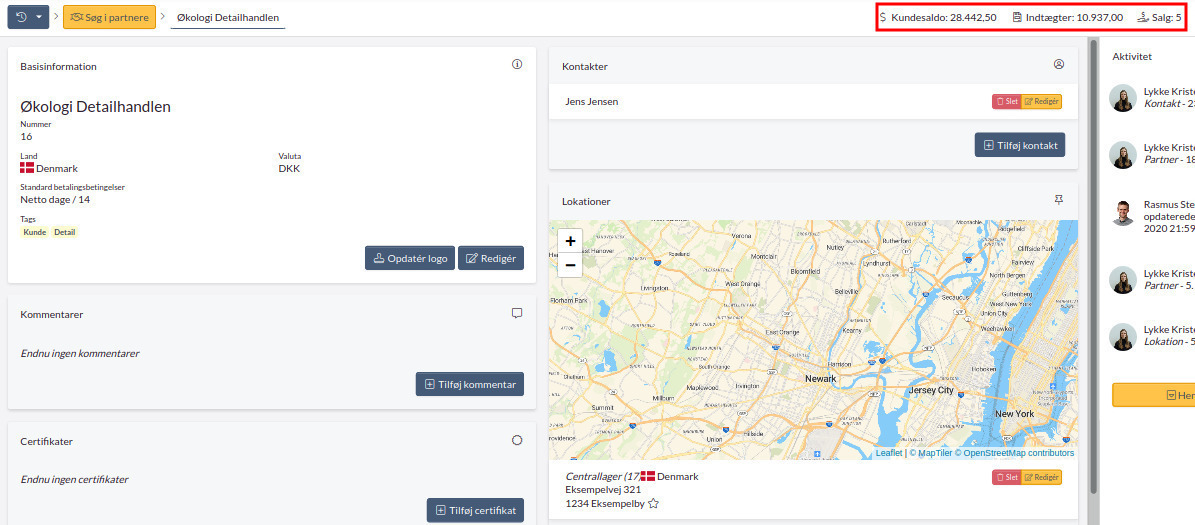Screen dimensions: 1195x525
Task: Zoom out on the map
Action: (570, 265)
